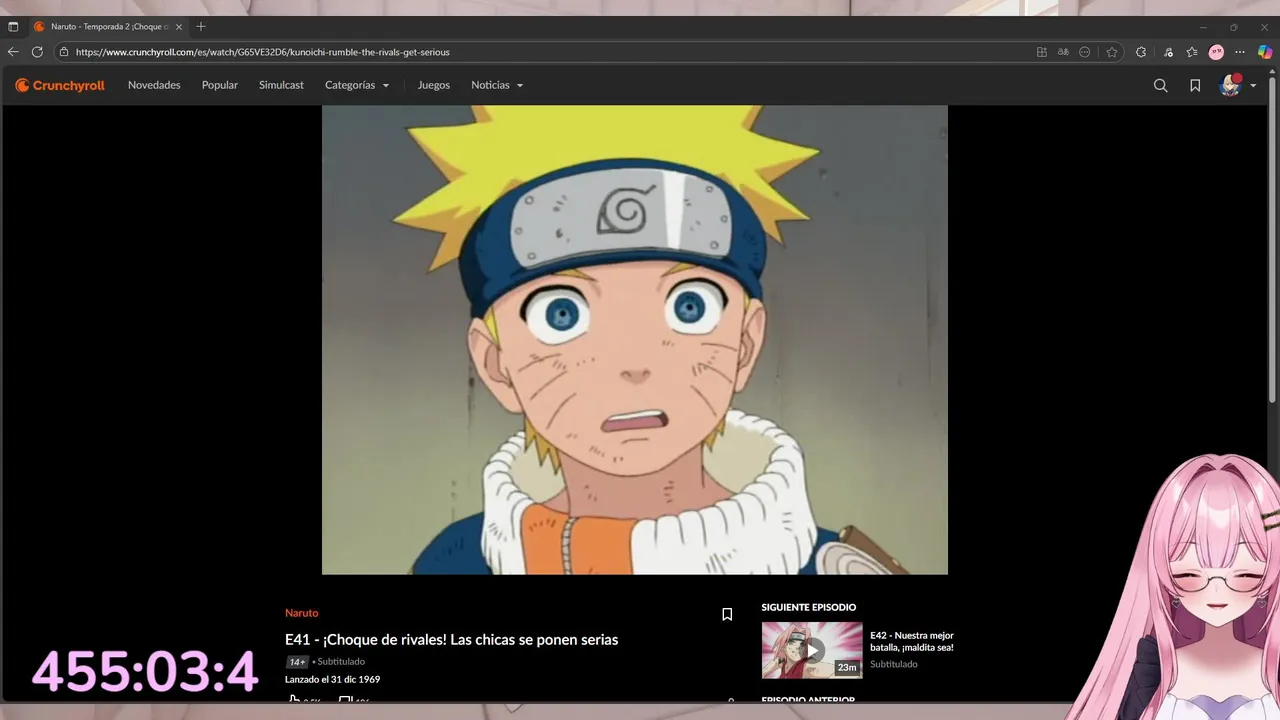1280x720 pixels.
Task: Open the browser Settings and more menu
Action: (1240, 52)
